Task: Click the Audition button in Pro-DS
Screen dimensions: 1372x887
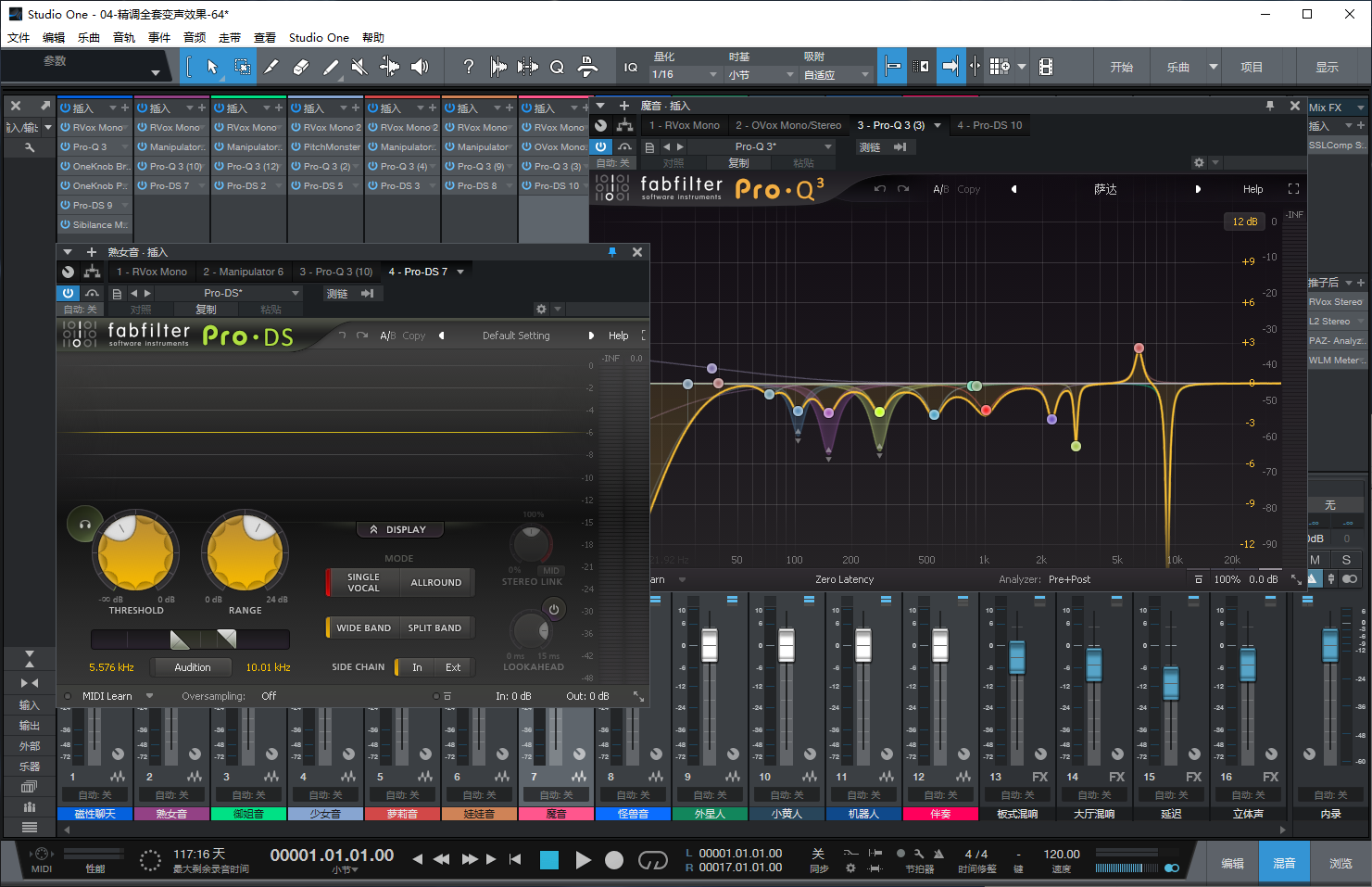Action: [x=193, y=667]
